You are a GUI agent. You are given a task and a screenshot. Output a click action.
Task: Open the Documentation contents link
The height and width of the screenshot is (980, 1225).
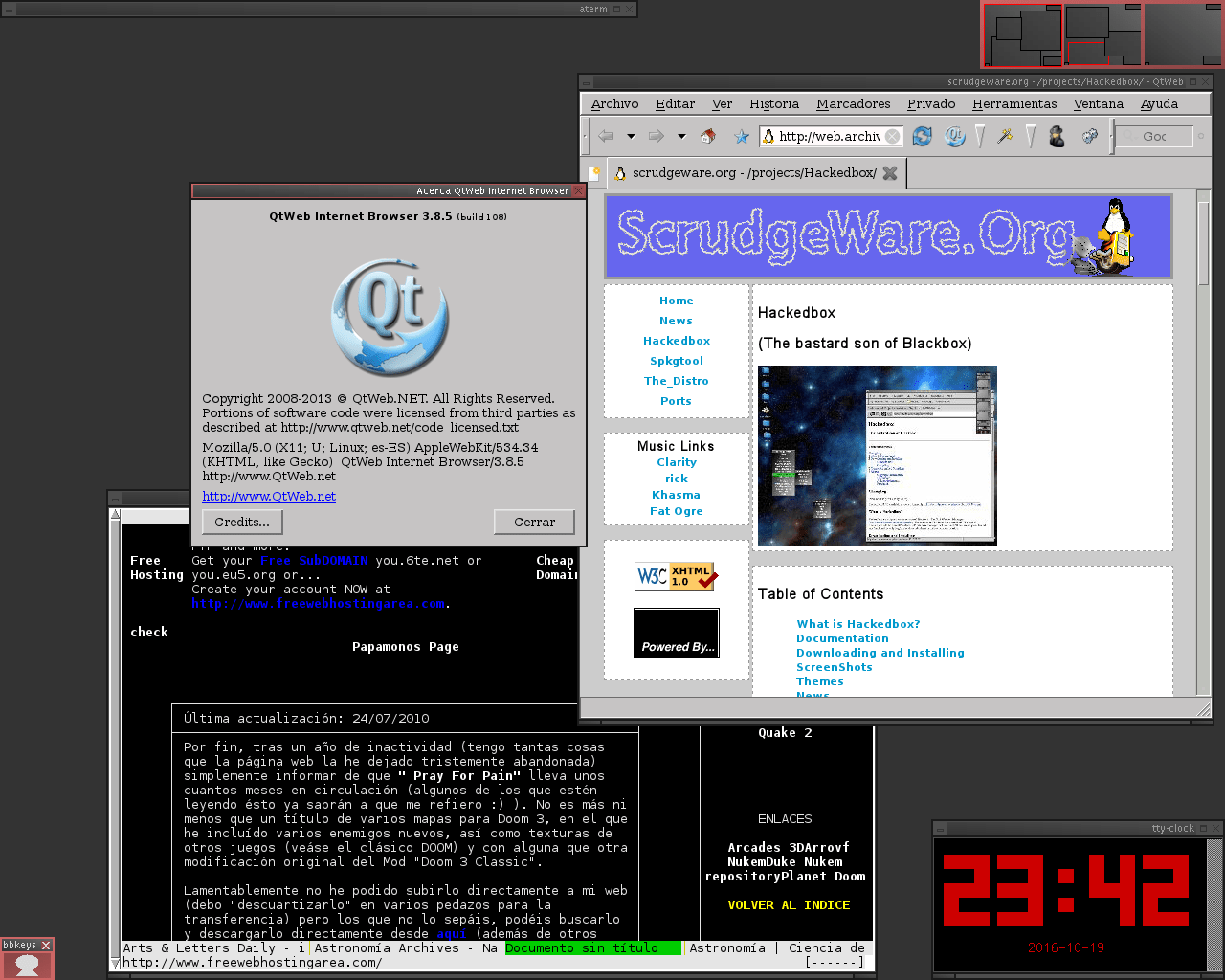(x=842, y=638)
